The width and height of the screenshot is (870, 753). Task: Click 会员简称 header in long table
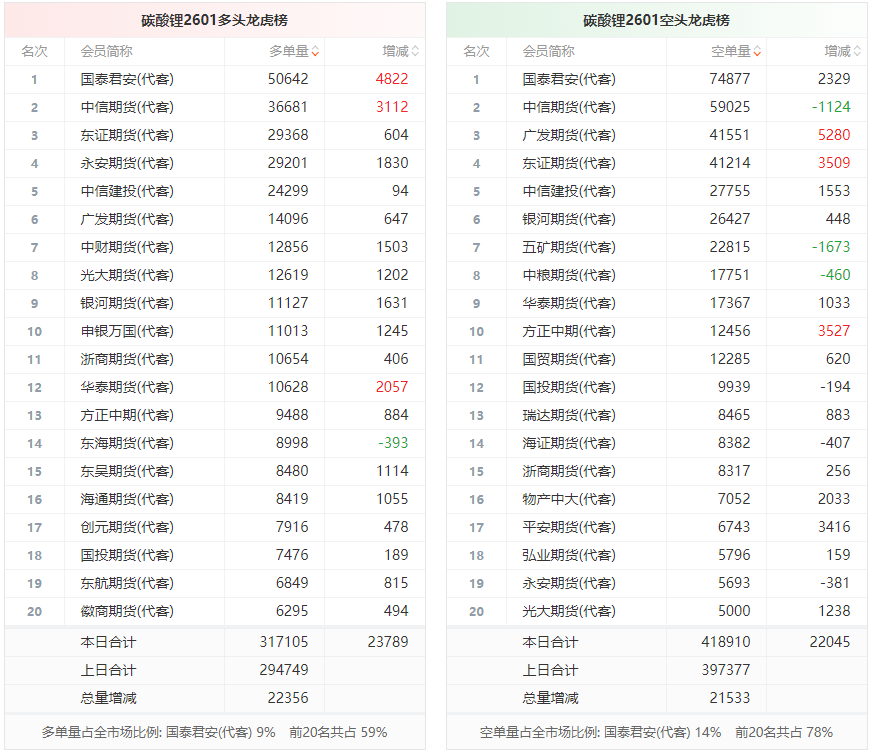pyautogui.click(x=107, y=52)
